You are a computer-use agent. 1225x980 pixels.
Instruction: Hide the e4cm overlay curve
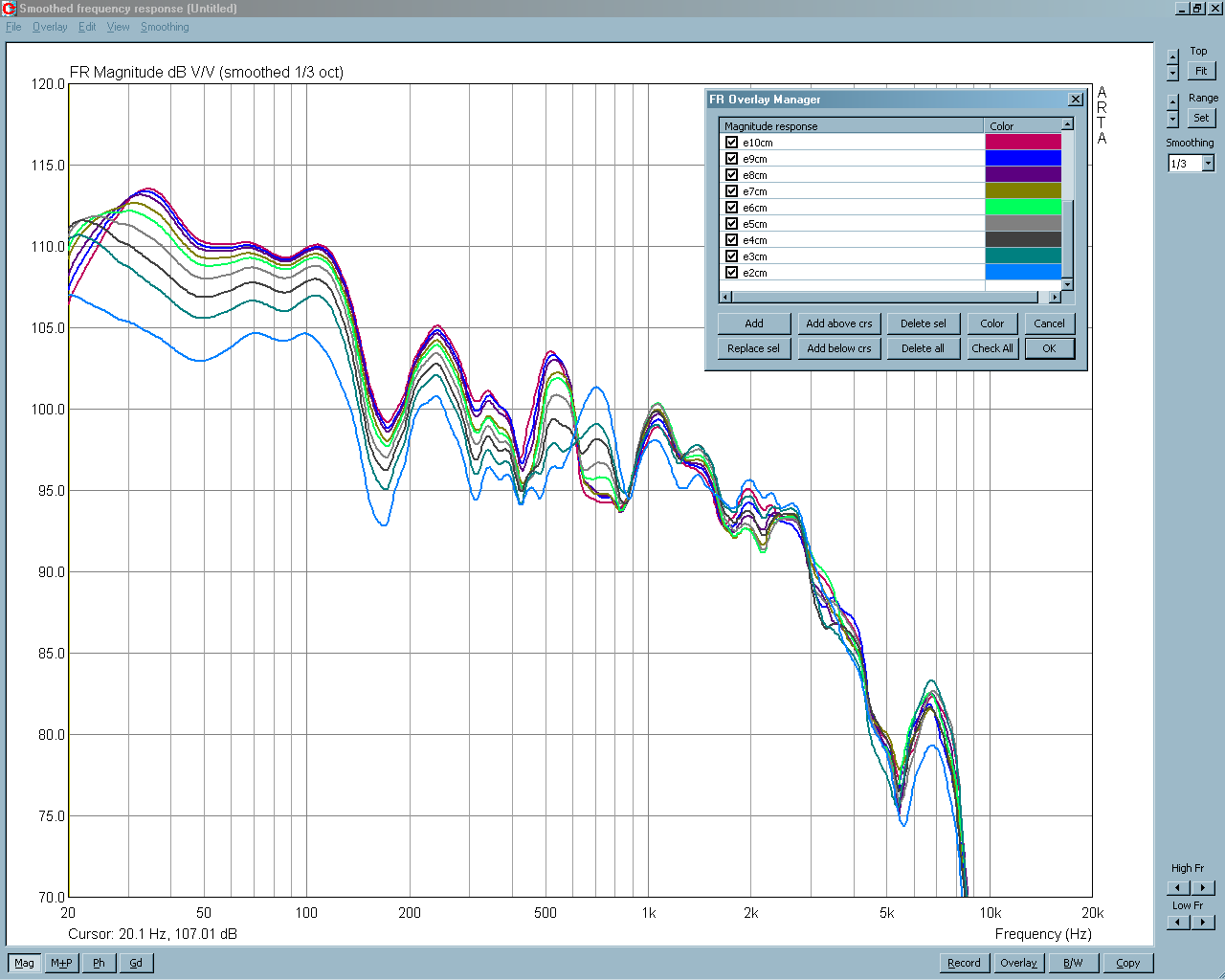[x=732, y=240]
